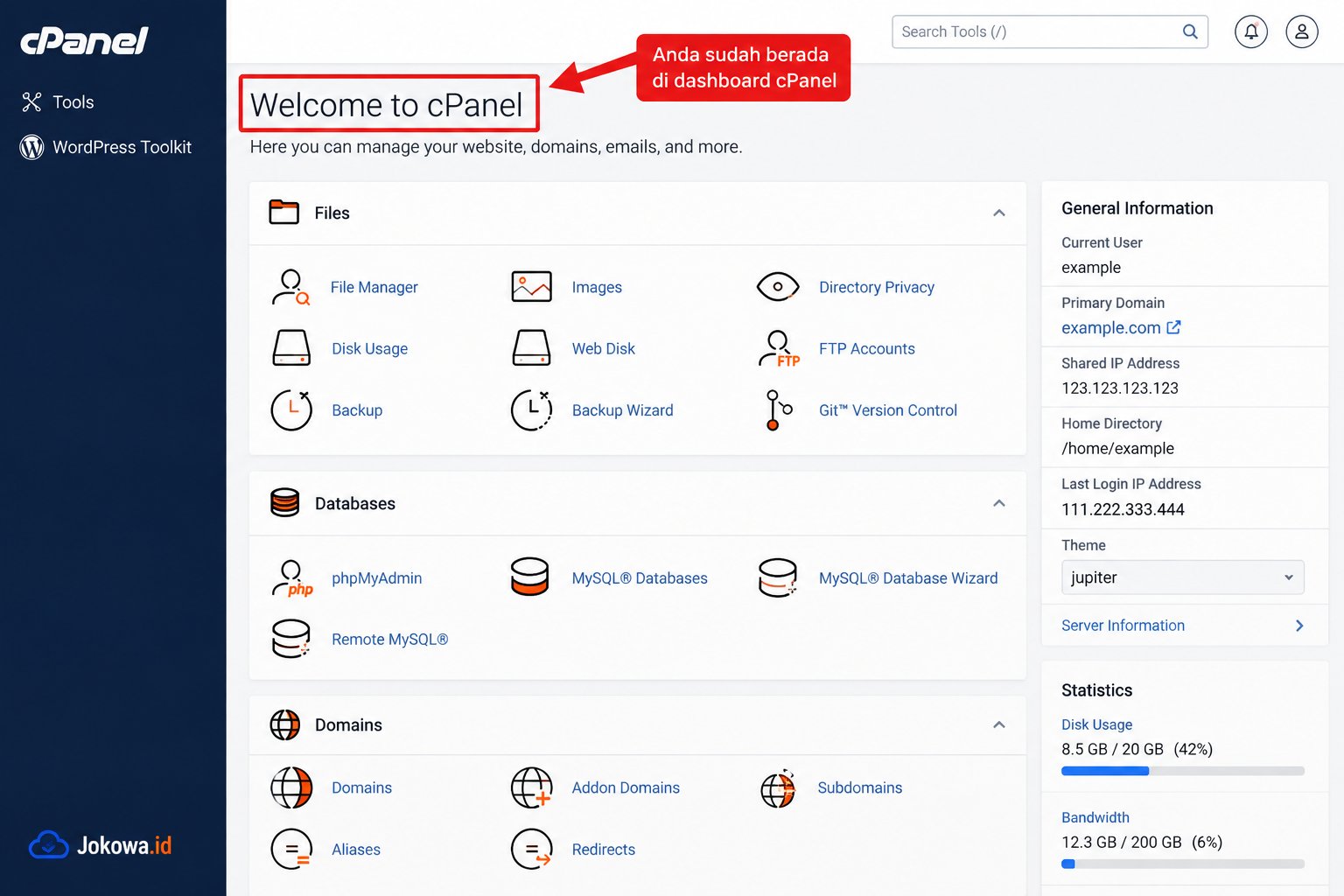Expand Server Information arrow
The height and width of the screenshot is (896, 1344).
click(1299, 626)
